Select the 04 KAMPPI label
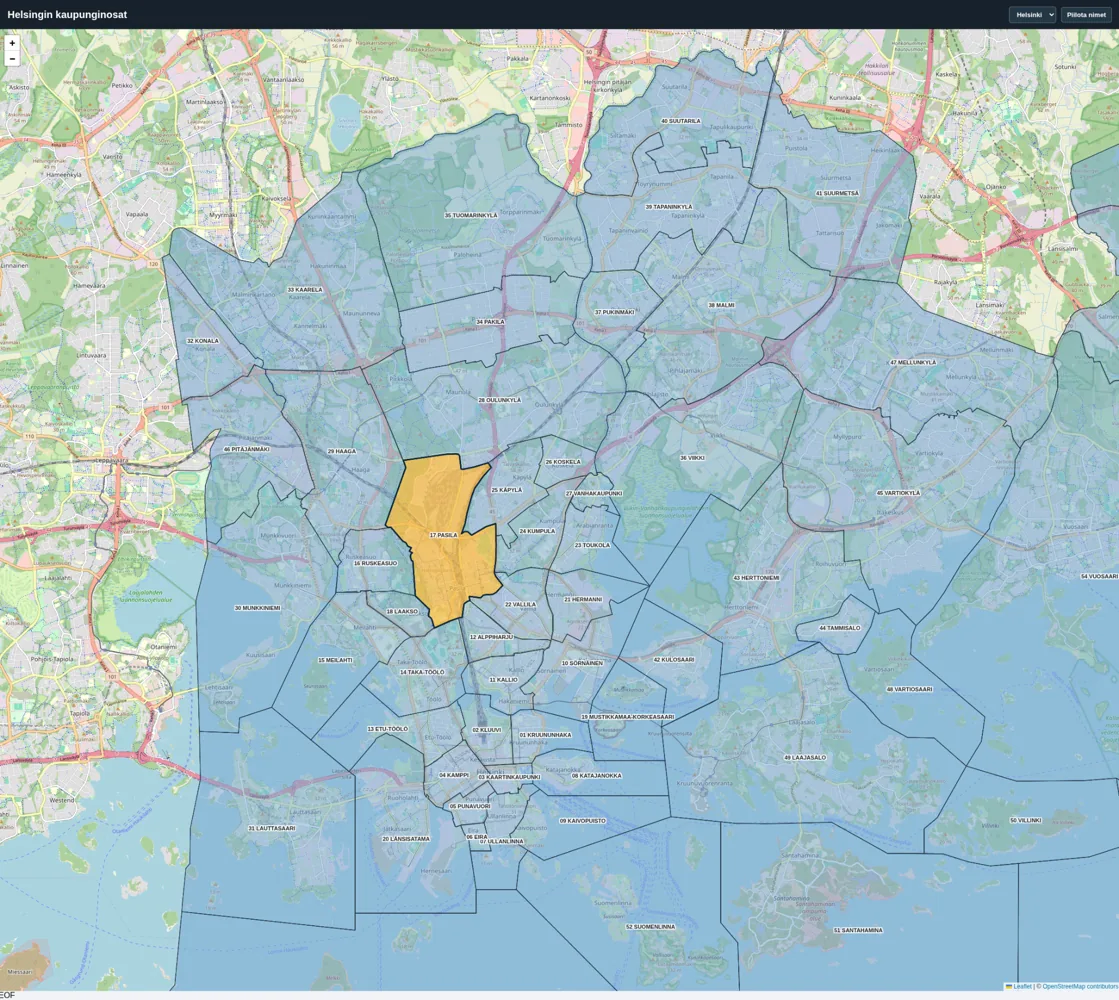1119x1000 pixels. [x=454, y=775]
